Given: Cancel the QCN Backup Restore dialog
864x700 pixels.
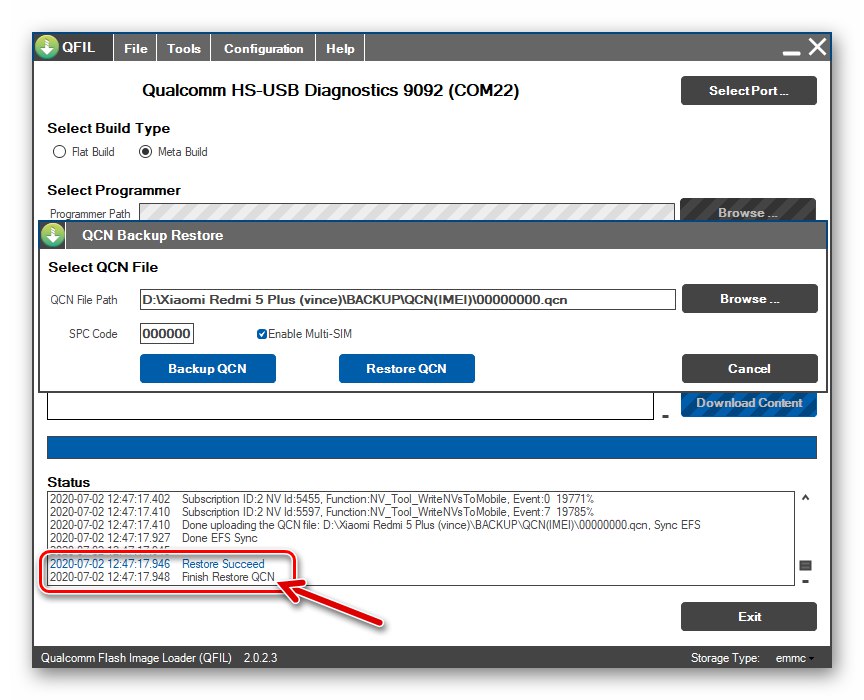Looking at the screenshot, I should 749,368.
